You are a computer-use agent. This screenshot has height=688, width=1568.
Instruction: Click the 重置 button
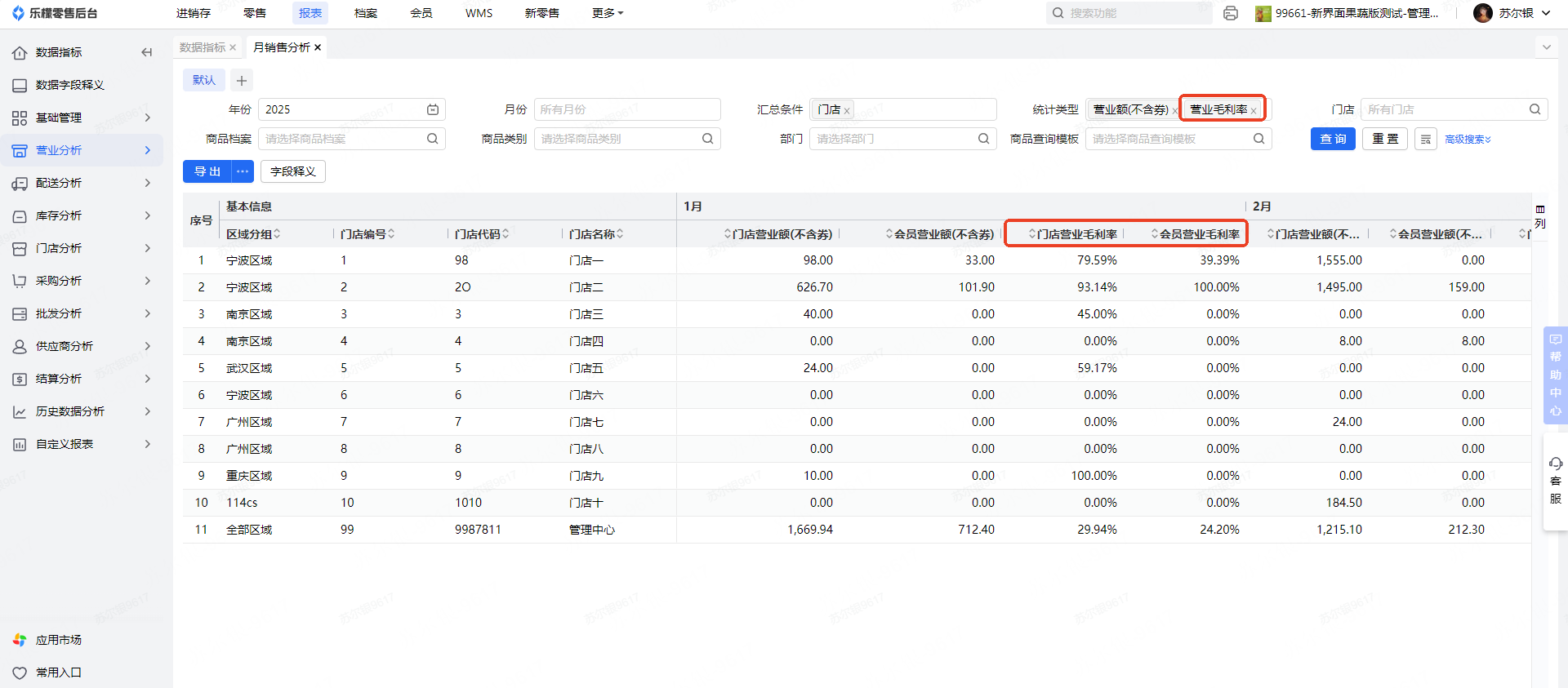tap(1385, 140)
